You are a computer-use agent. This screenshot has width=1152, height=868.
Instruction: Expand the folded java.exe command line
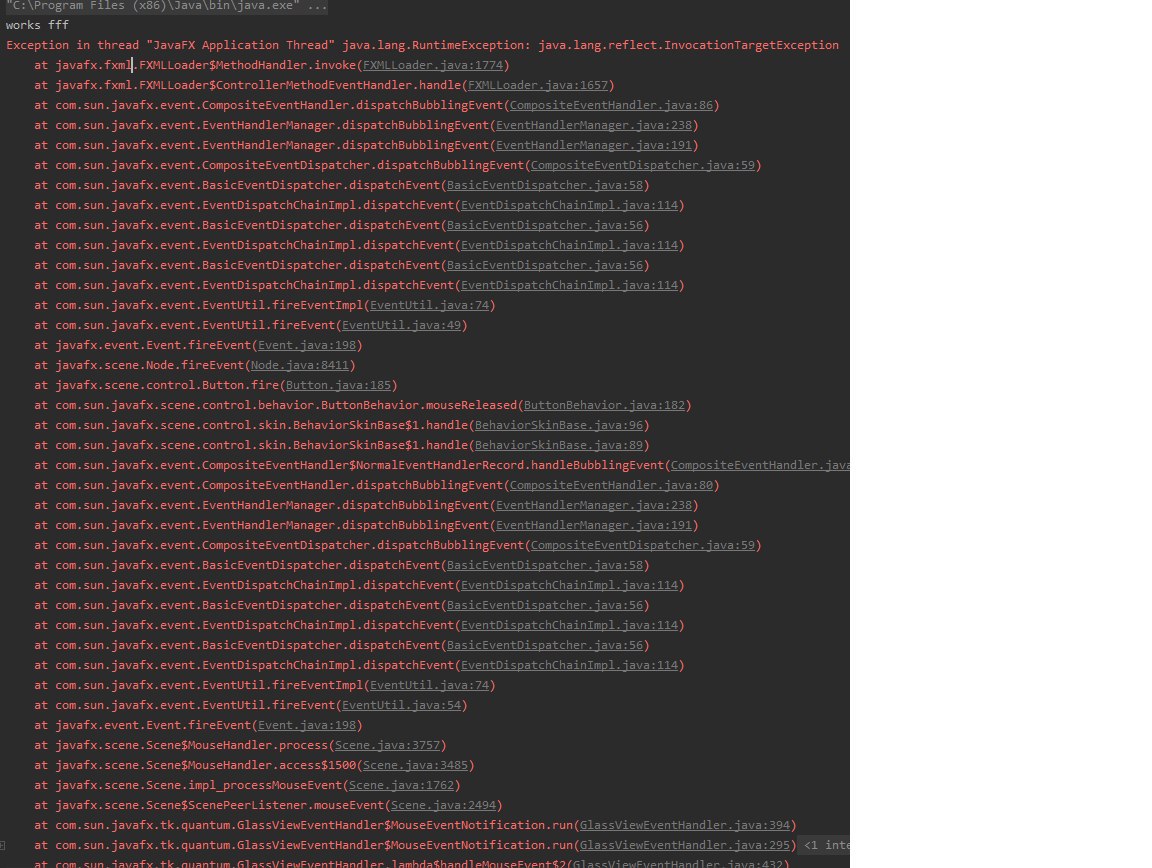tap(167, 6)
